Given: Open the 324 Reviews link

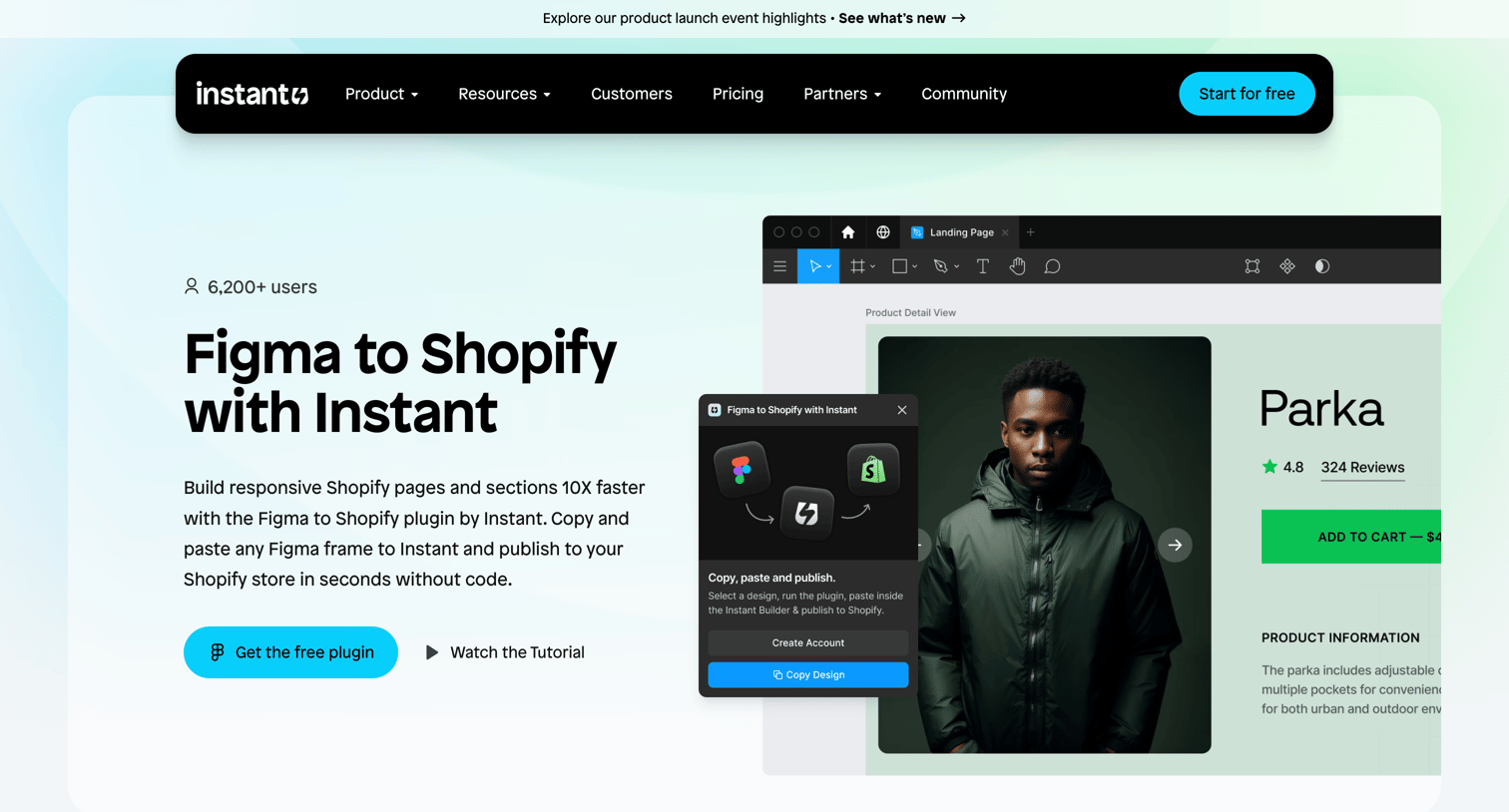Looking at the screenshot, I should tap(1362, 468).
